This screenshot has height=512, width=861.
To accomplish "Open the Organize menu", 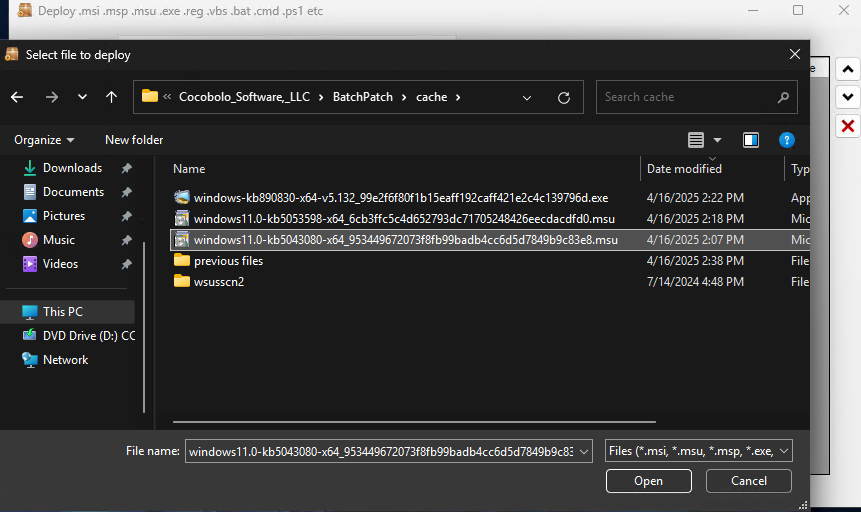I will 44,140.
